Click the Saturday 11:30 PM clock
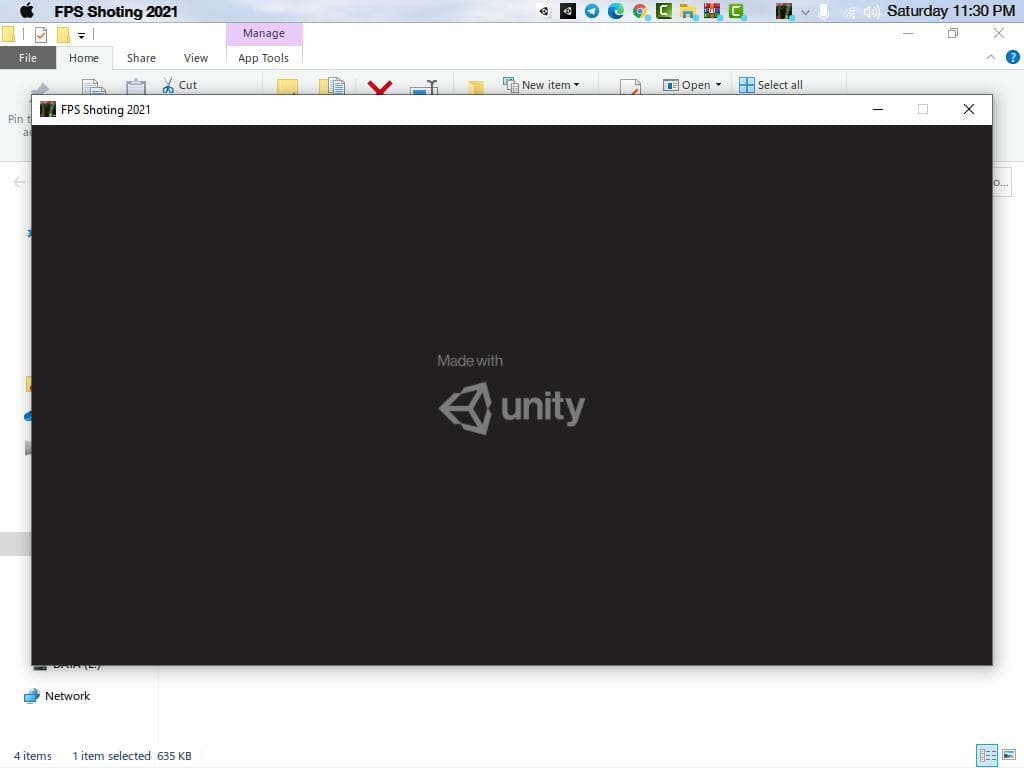This screenshot has height=768, width=1024. (950, 10)
